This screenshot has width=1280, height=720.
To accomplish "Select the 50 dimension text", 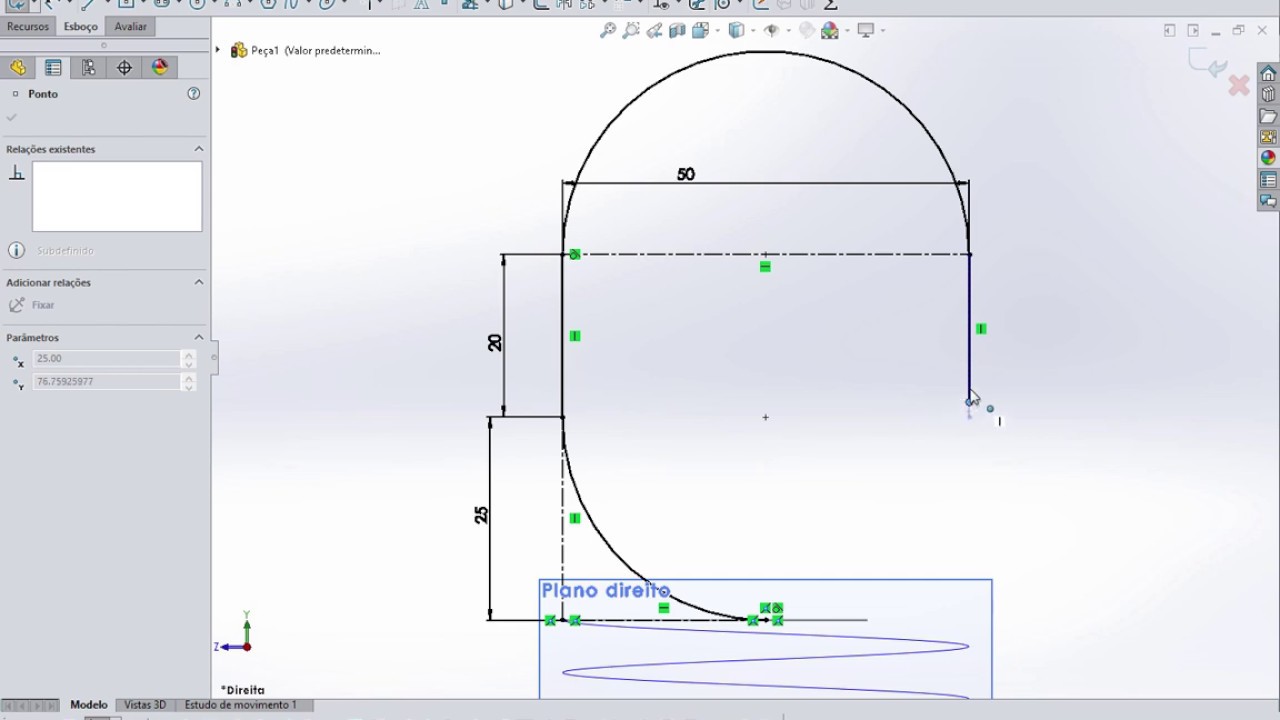I will [x=685, y=174].
